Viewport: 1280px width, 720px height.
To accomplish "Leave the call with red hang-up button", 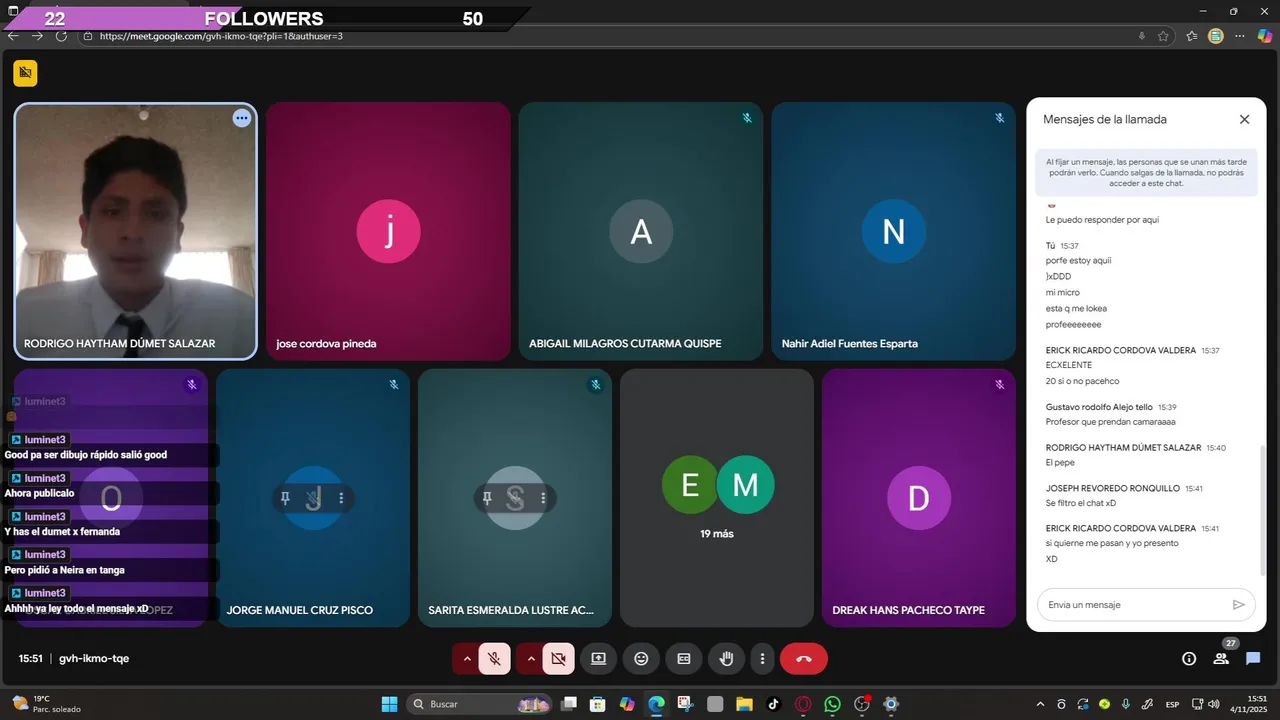I will [803, 659].
